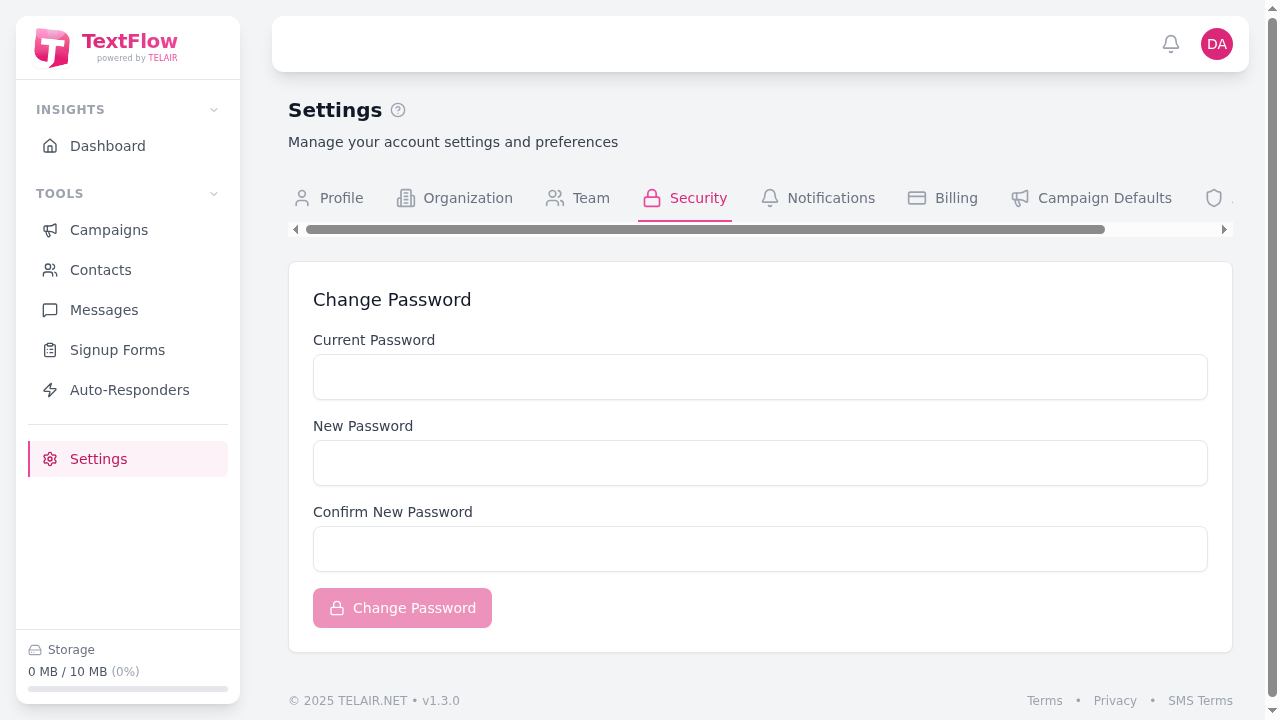Select the Campaigns megaphone icon
This screenshot has width=1280, height=720.
(x=50, y=230)
